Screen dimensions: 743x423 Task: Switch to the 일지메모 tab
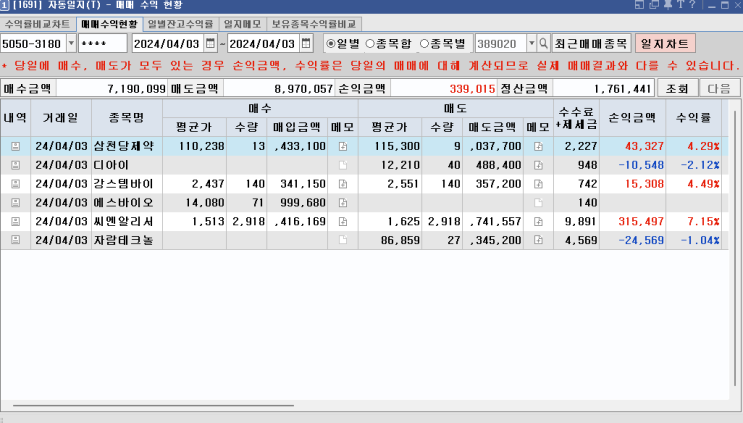click(x=243, y=24)
